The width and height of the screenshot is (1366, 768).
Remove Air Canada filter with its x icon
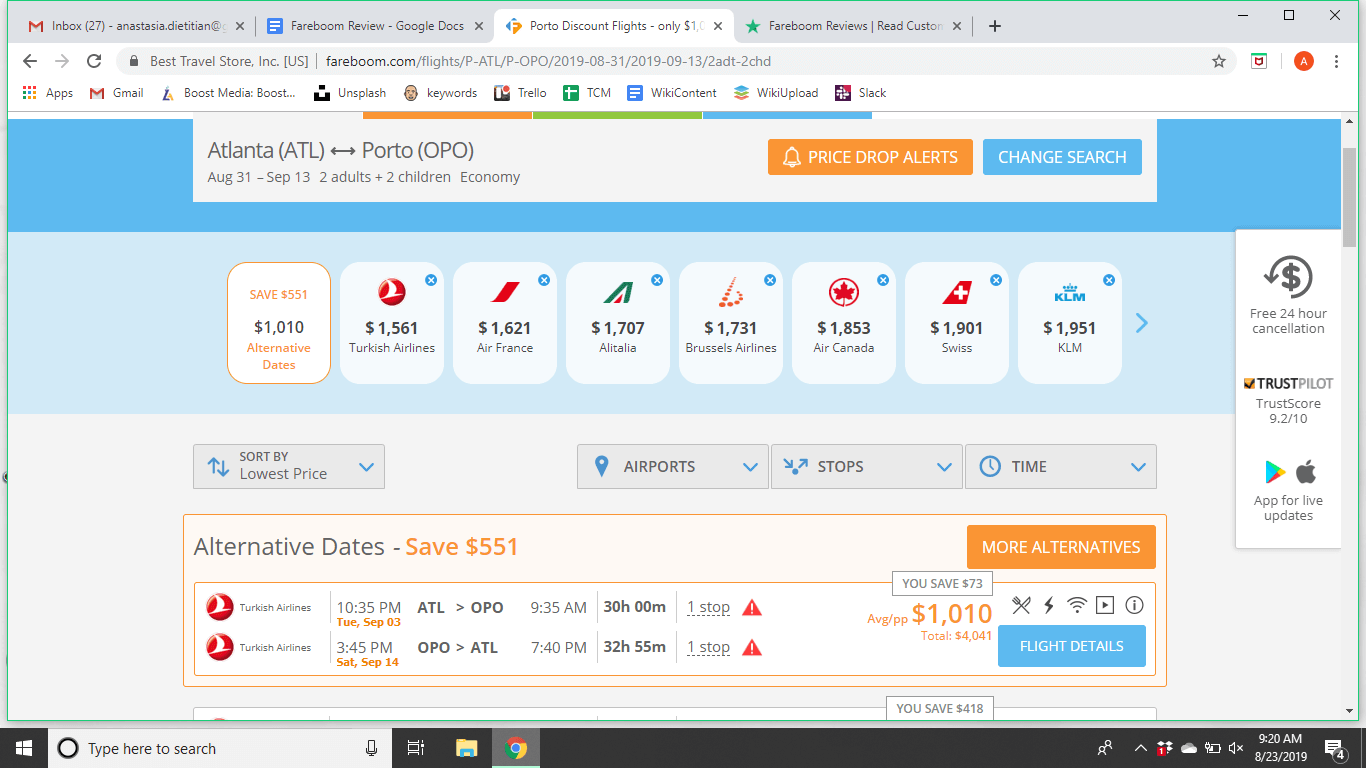tap(883, 280)
